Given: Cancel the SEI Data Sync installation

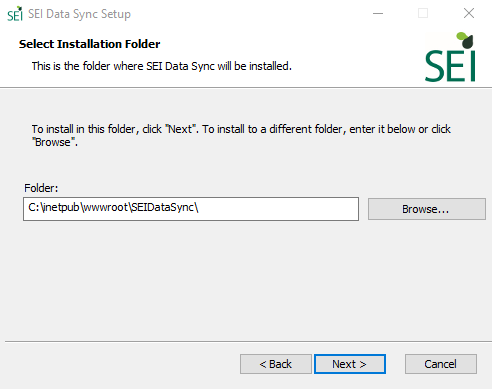Looking at the screenshot, I should point(441,364).
